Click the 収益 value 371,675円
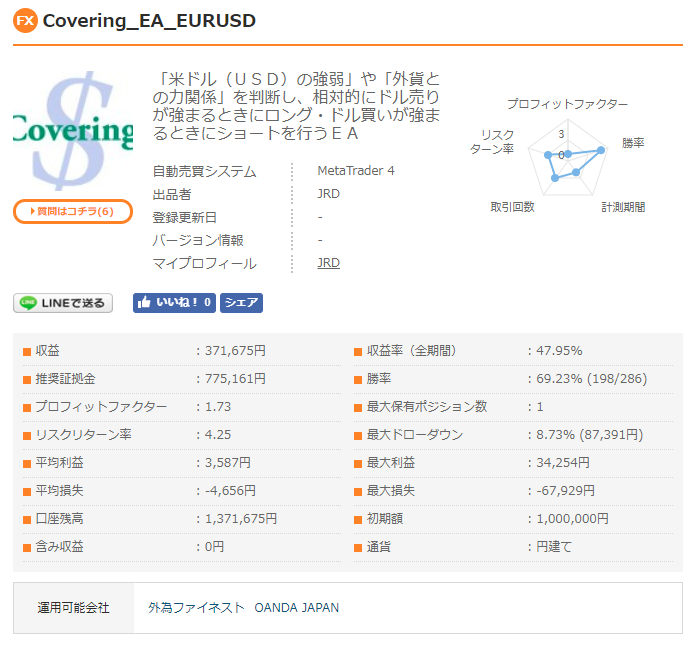Screen dimensions: 700x662 (235, 351)
